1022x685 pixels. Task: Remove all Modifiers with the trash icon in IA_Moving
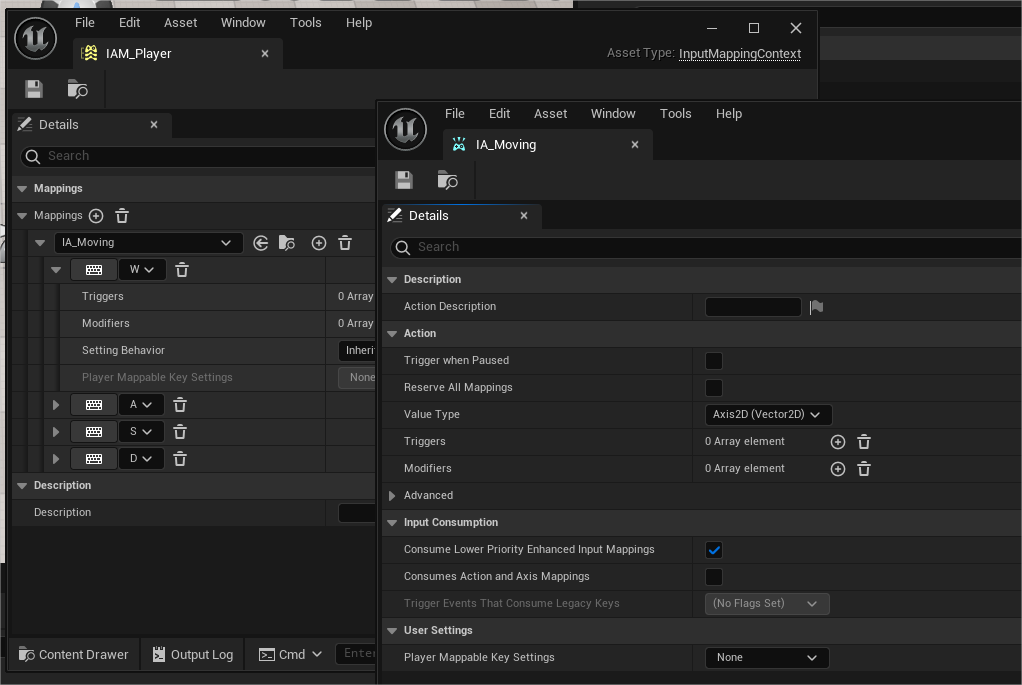864,469
